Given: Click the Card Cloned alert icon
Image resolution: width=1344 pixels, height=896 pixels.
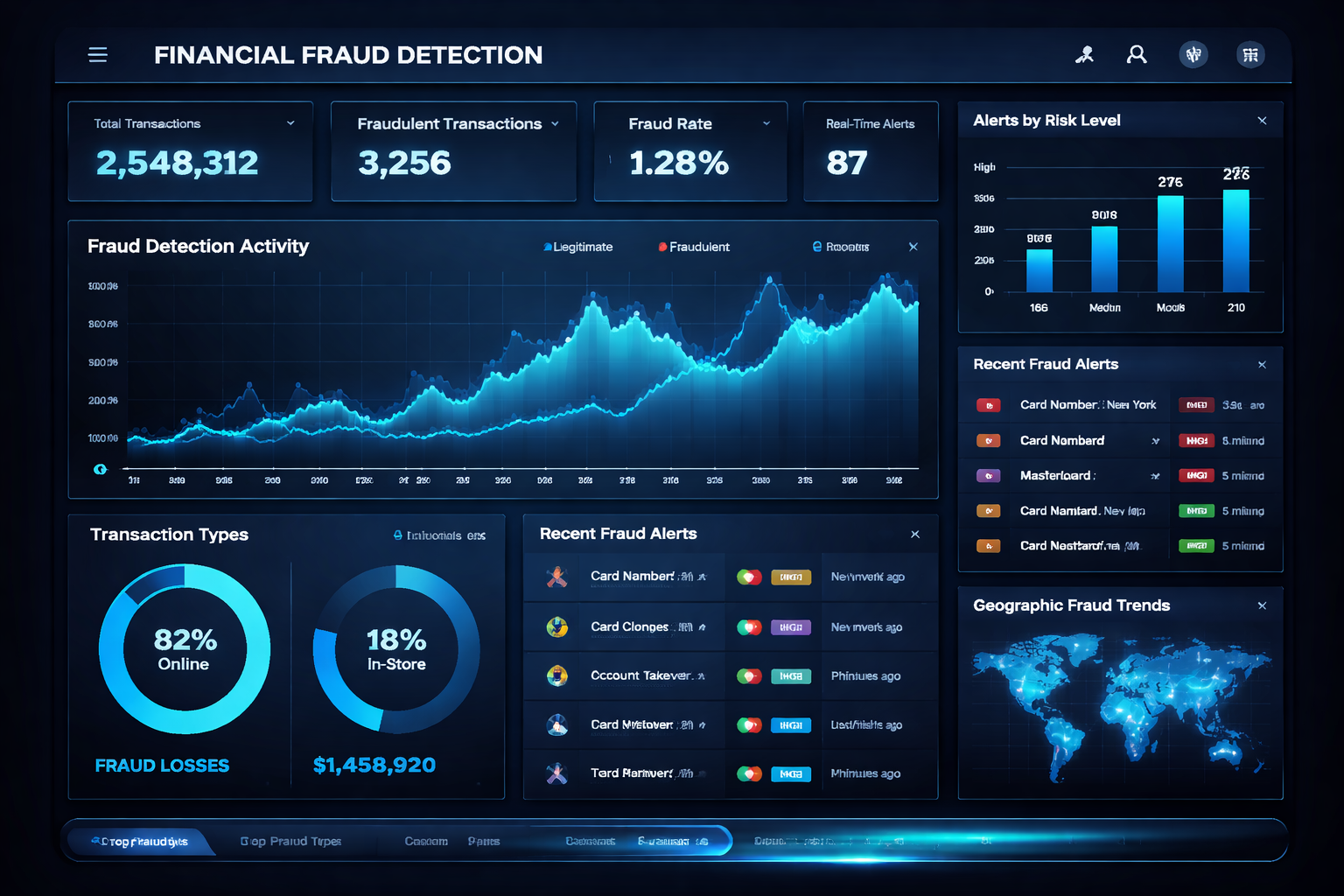Looking at the screenshot, I should click(557, 626).
